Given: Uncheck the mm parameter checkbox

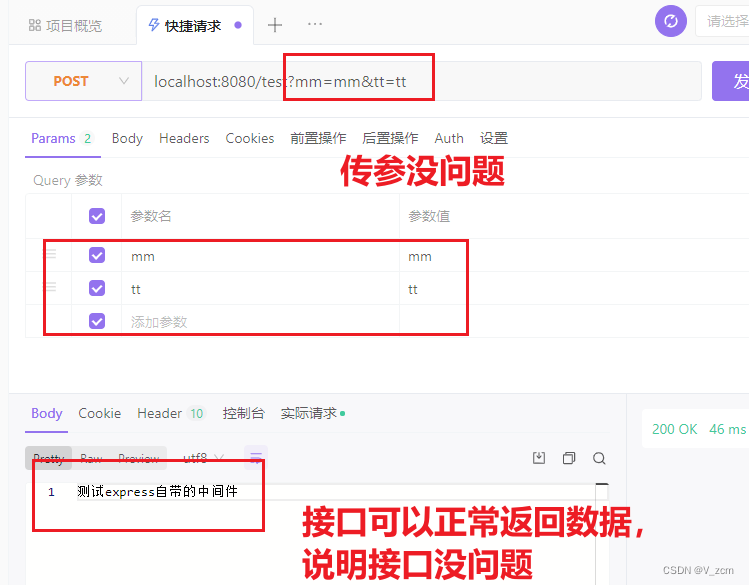Looking at the screenshot, I should (97, 255).
